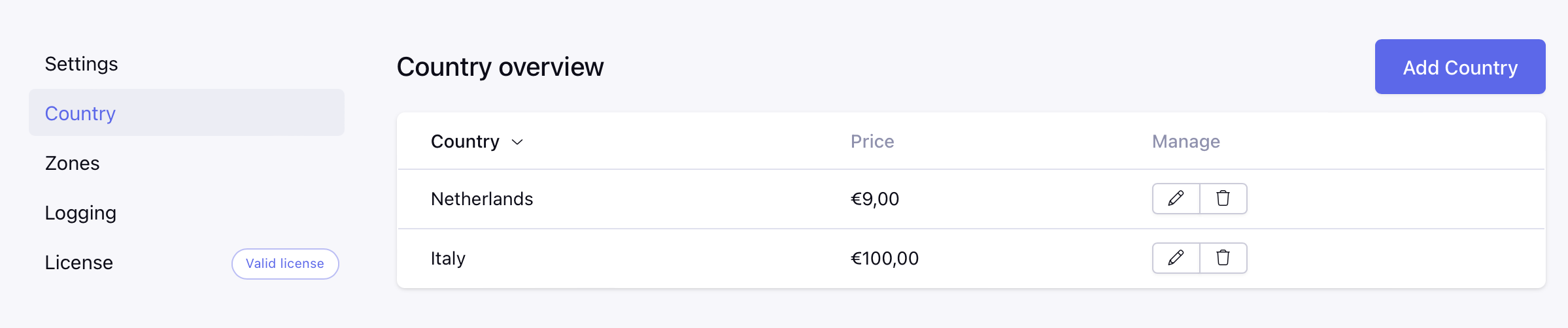Select the Italy country name cell
The width and height of the screenshot is (1568, 328).
coord(448,258)
